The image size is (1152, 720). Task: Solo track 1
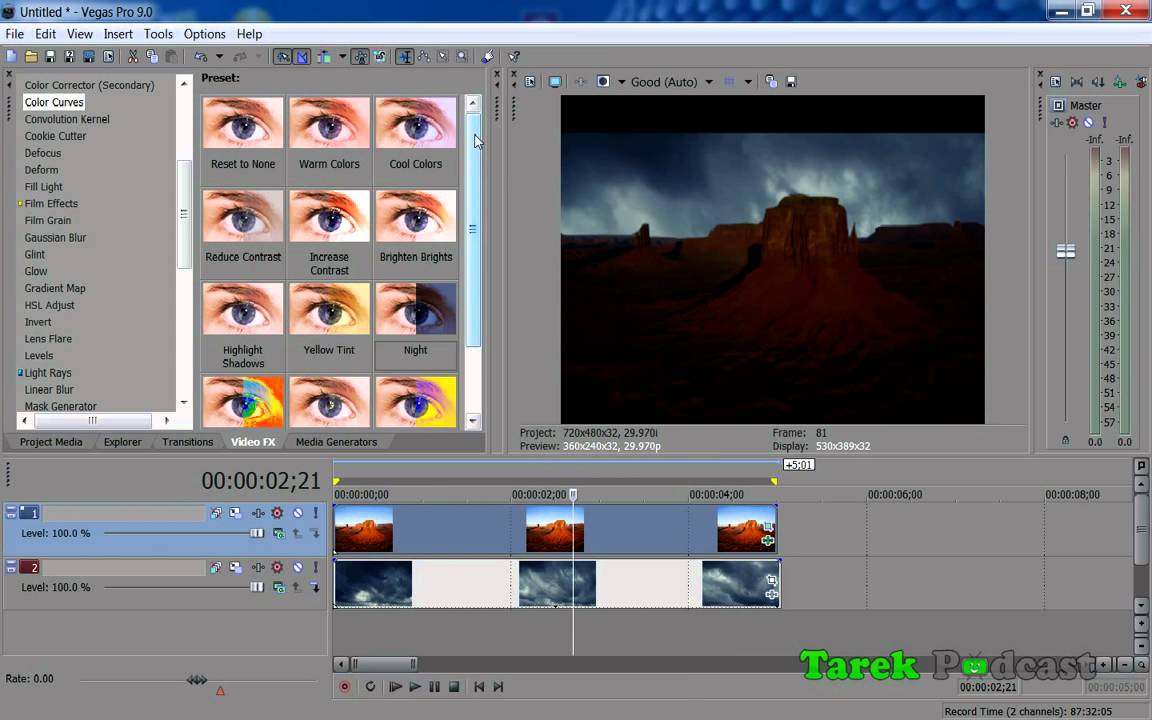click(x=316, y=514)
